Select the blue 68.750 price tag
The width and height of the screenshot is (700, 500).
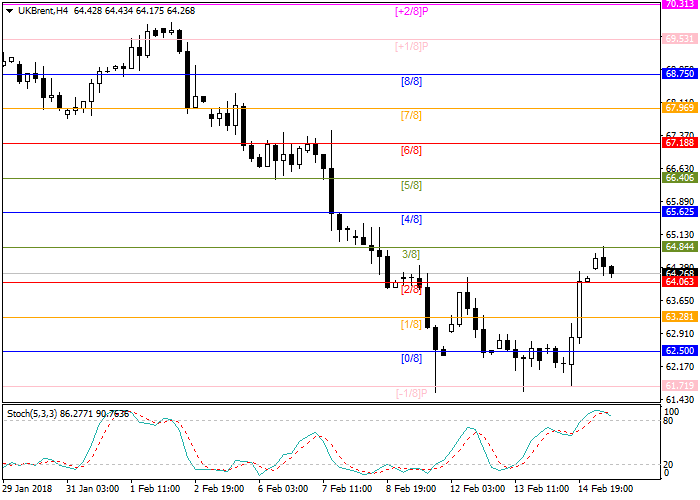click(x=679, y=74)
